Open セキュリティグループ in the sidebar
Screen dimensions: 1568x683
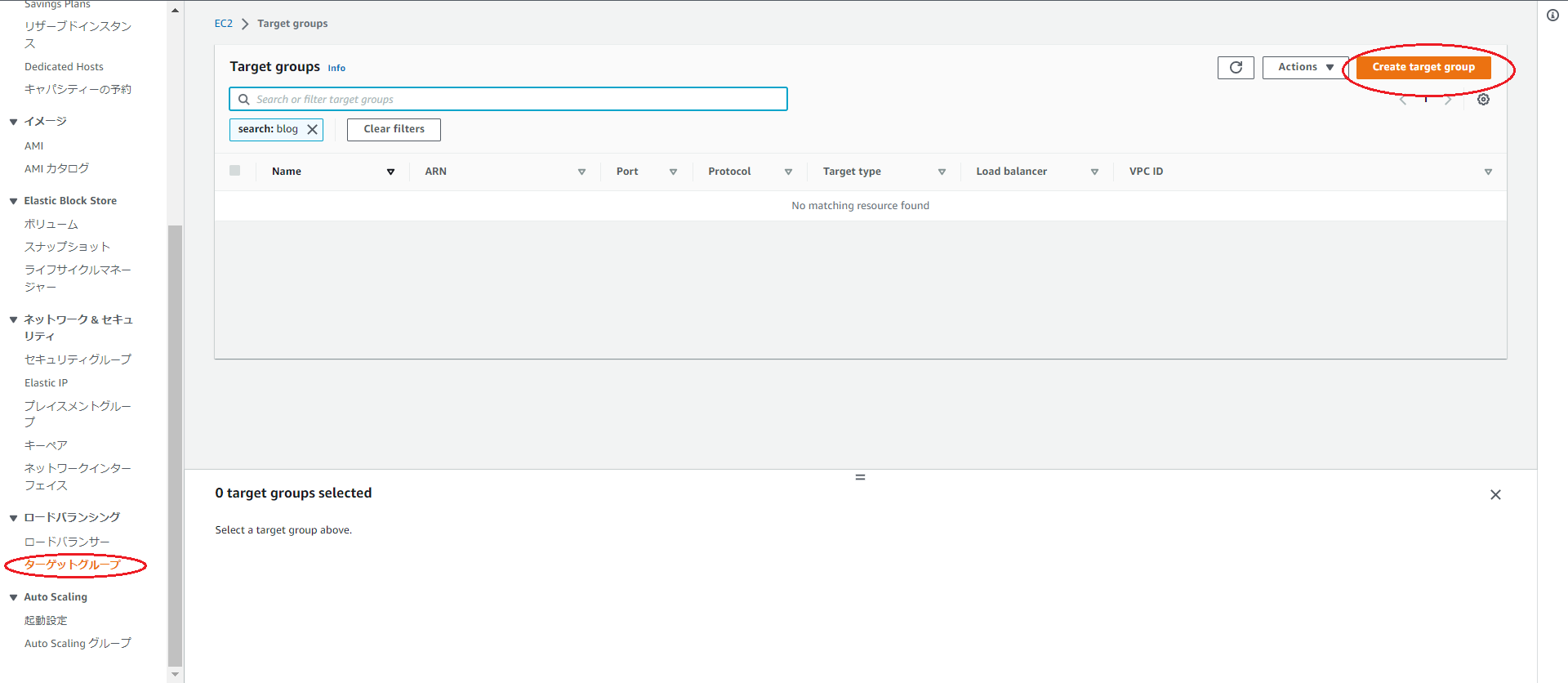click(x=78, y=359)
